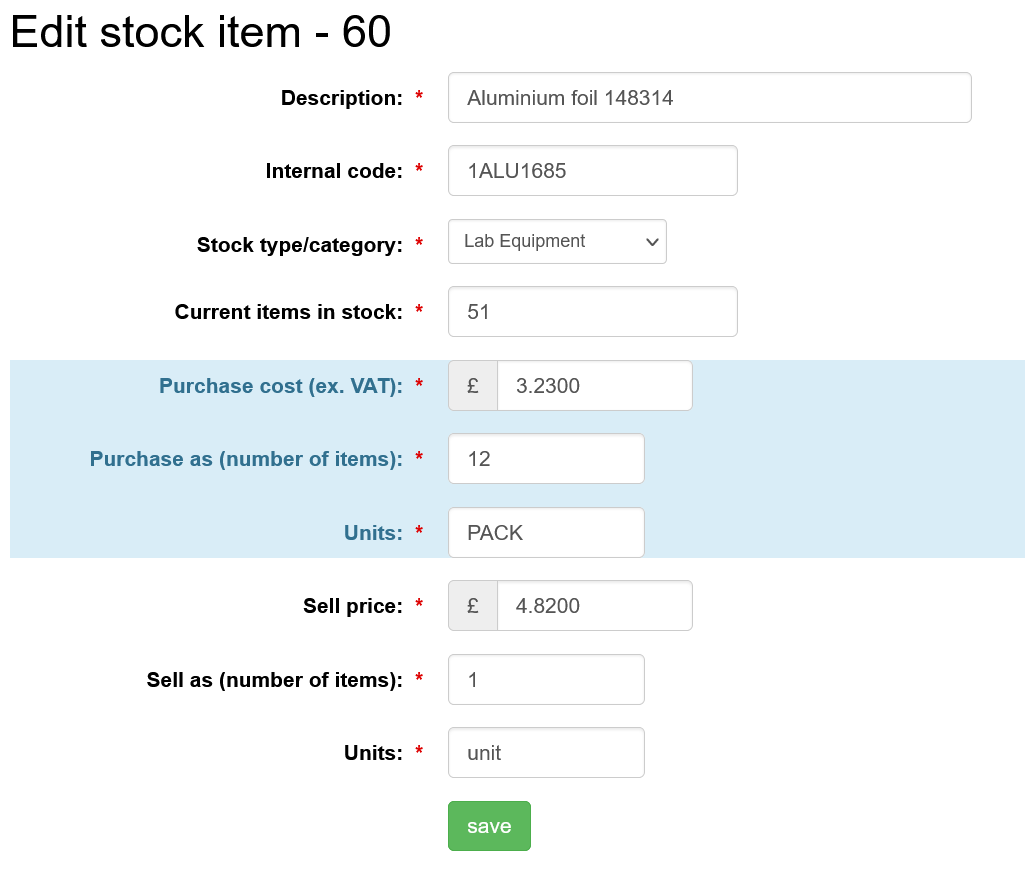
Task: Click the Stock type/category: label text
Action: (x=299, y=245)
